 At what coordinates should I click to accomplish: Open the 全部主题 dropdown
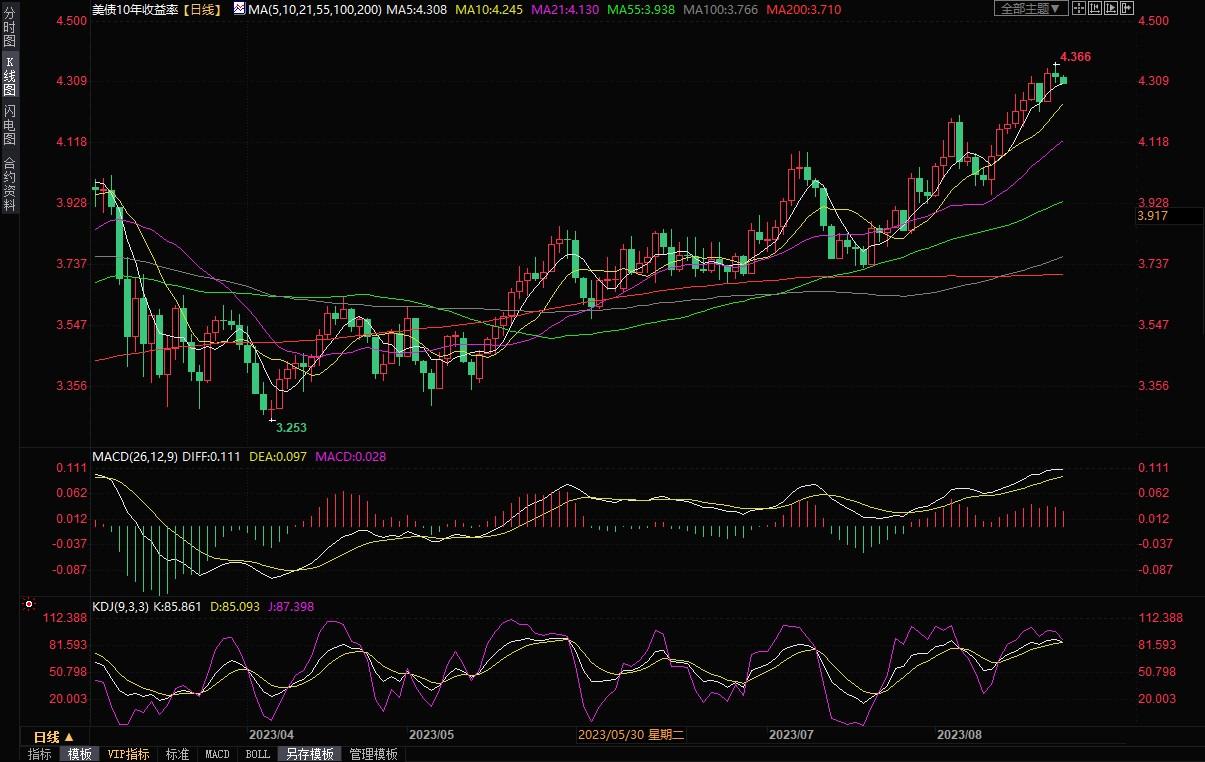point(1029,8)
